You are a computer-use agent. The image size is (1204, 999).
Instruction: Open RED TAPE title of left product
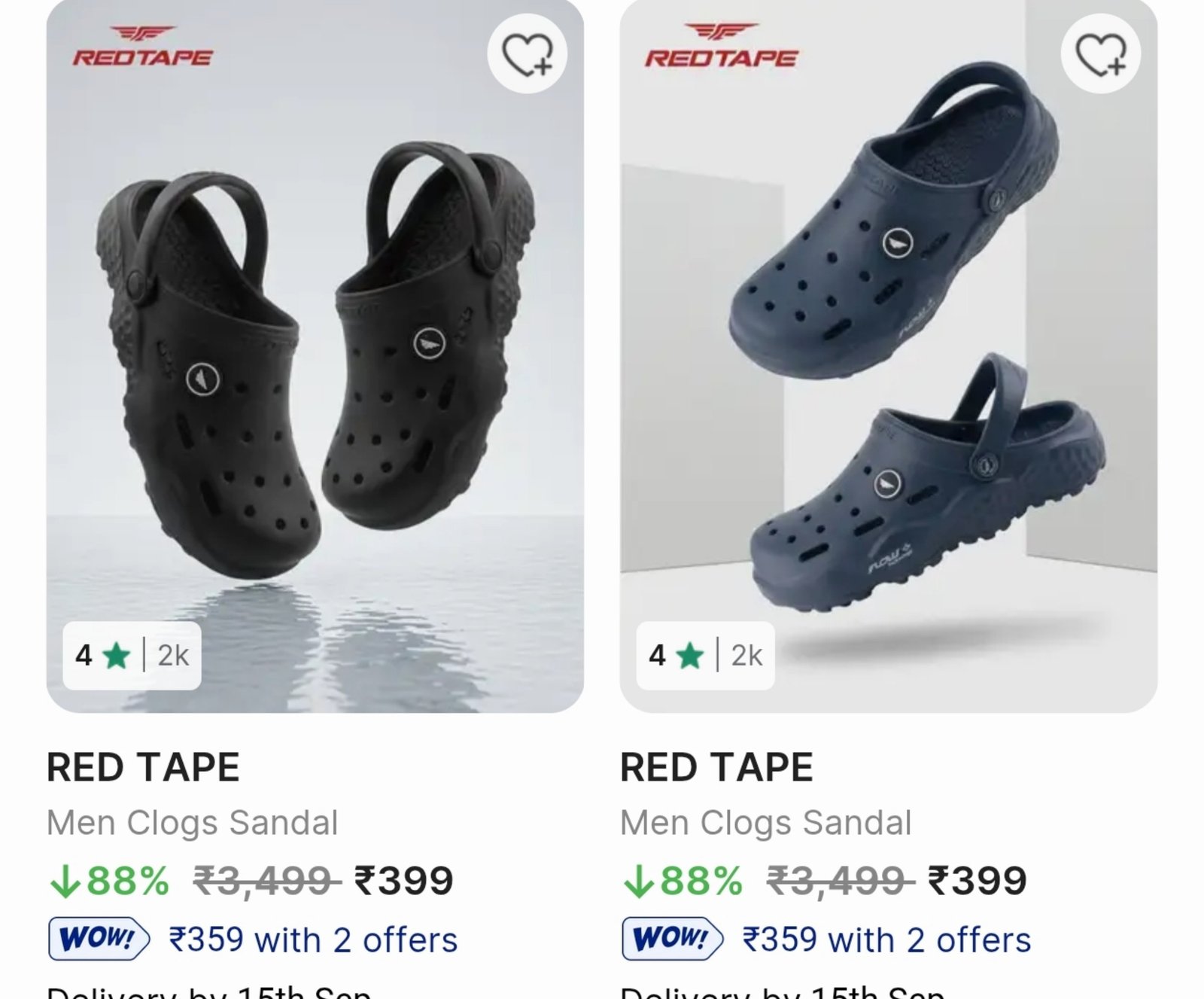[x=143, y=768]
